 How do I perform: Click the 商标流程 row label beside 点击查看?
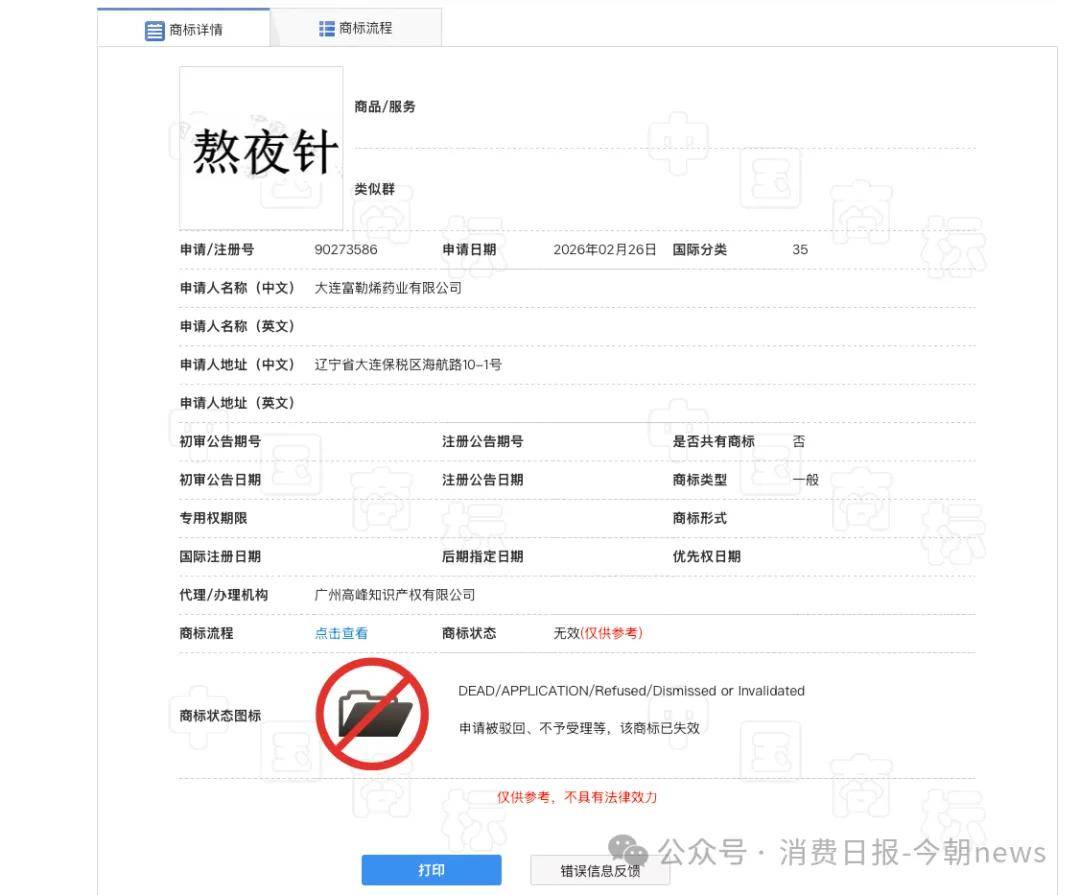207,633
